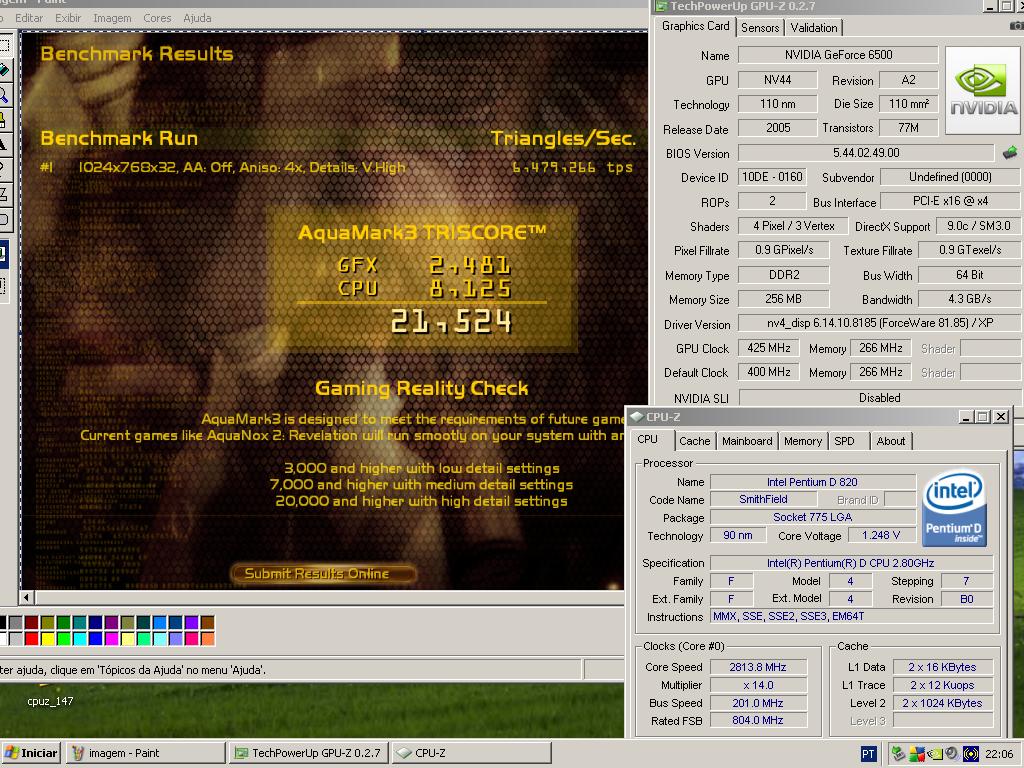Open the Cores menu in Paint
Image resolution: width=1024 pixels, height=768 pixels.
[157, 18]
